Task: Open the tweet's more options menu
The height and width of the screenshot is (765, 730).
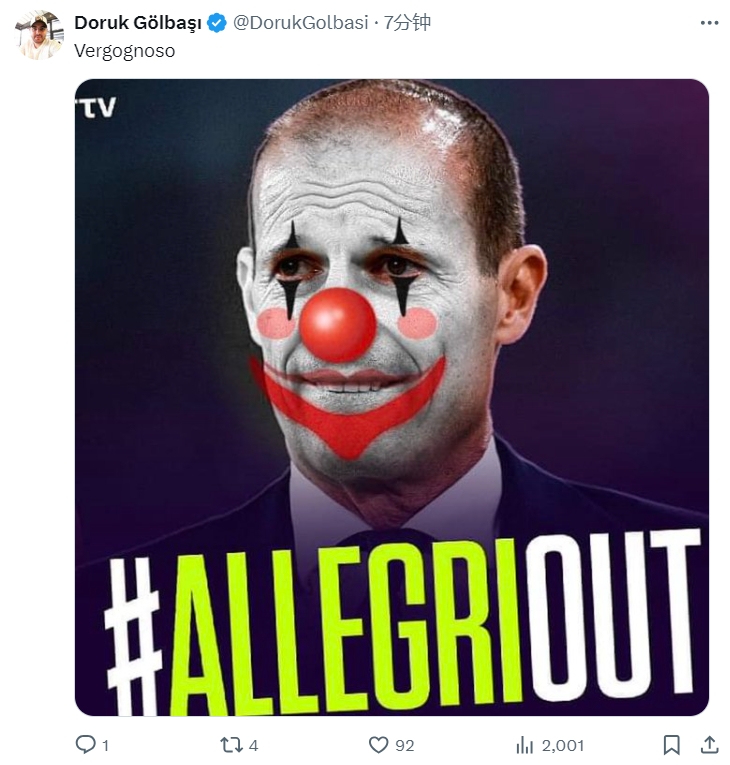Action: coord(709,23)
